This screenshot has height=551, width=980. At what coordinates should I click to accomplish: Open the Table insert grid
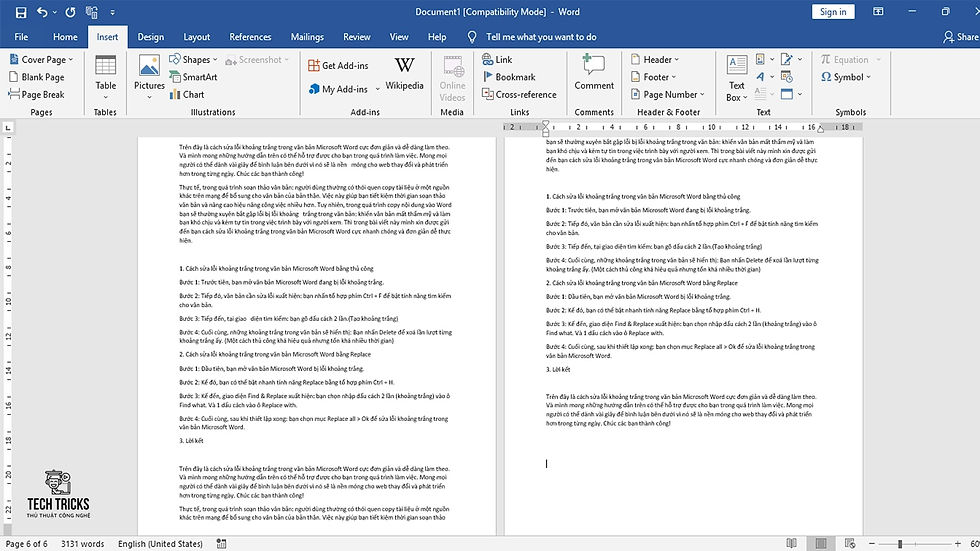coord(105,77)
